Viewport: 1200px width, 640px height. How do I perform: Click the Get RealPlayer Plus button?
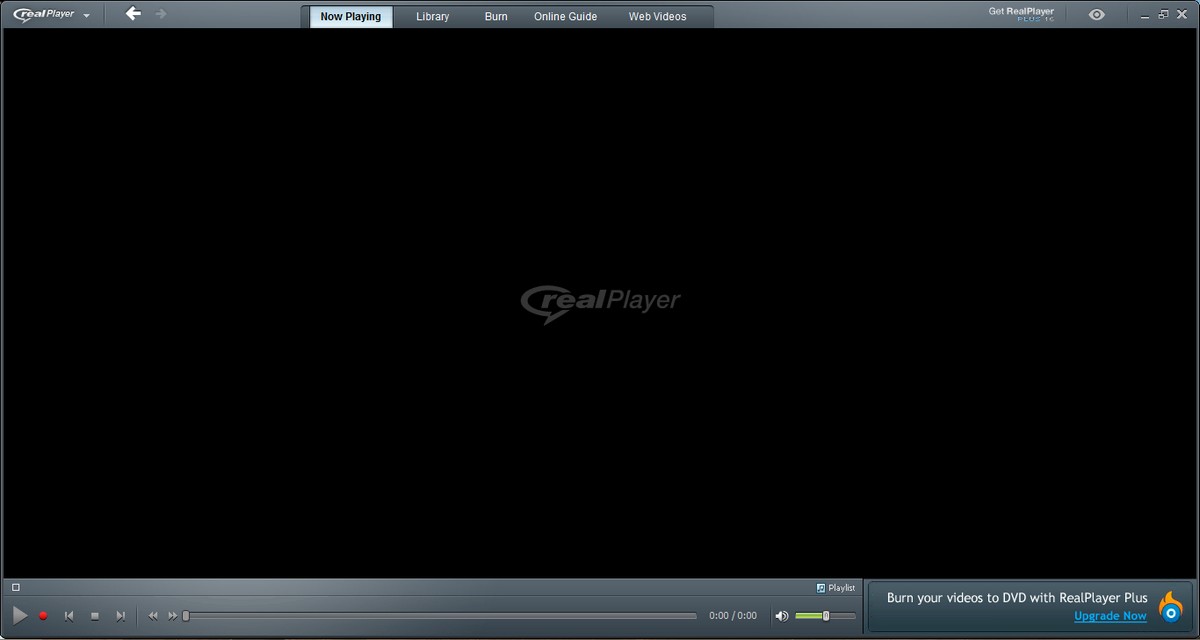click(1021, 14)
